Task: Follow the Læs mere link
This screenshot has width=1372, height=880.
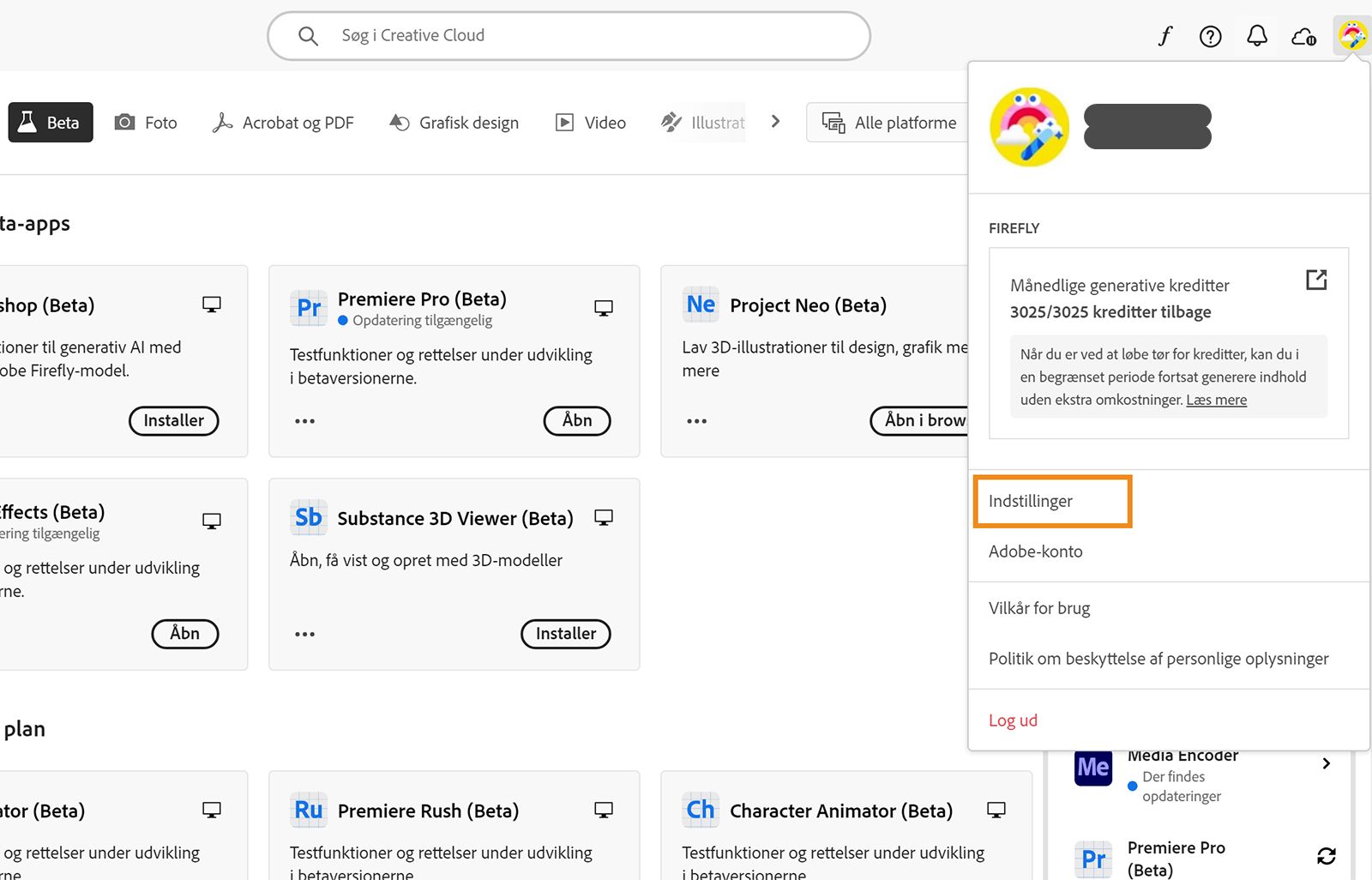Action: click(x=1216, y=400)
